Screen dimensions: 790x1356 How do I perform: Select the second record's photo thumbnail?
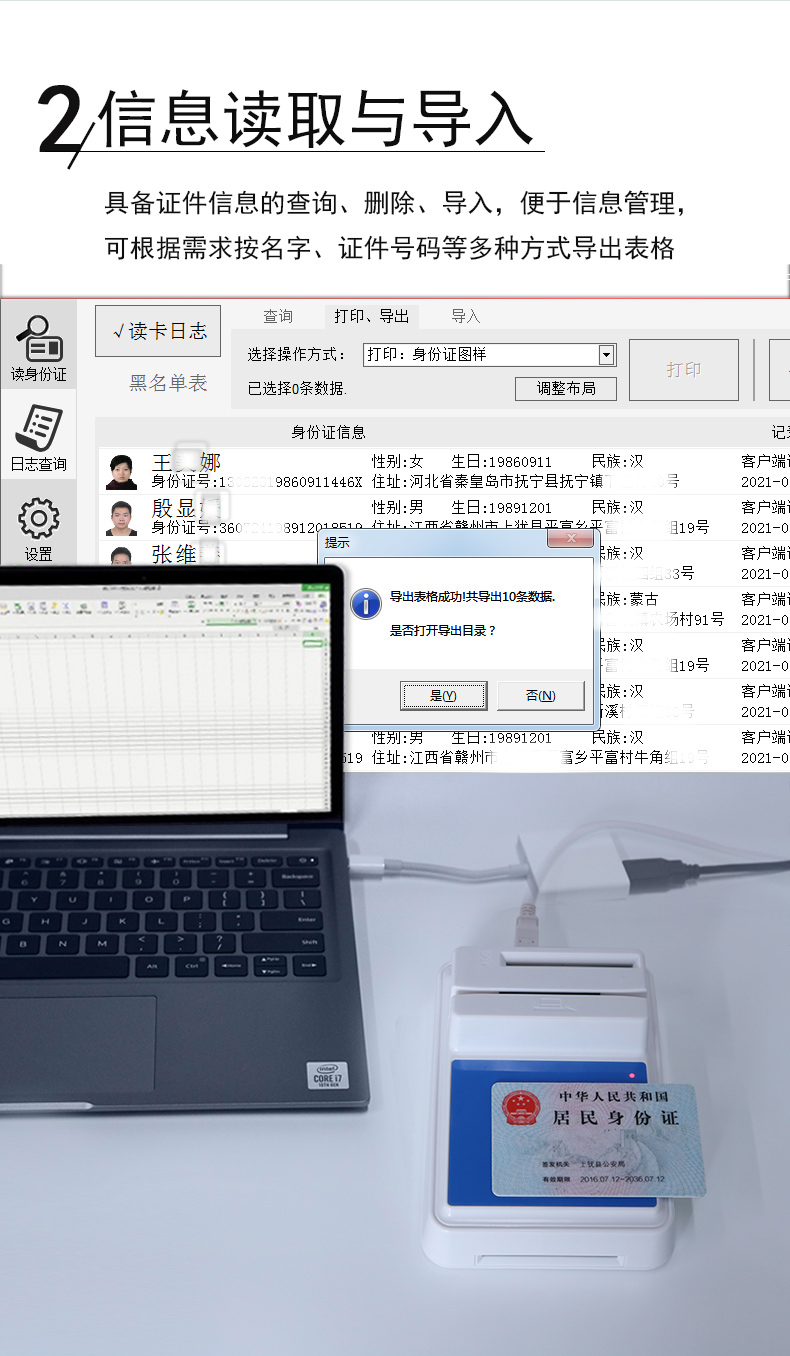point(122,517)
